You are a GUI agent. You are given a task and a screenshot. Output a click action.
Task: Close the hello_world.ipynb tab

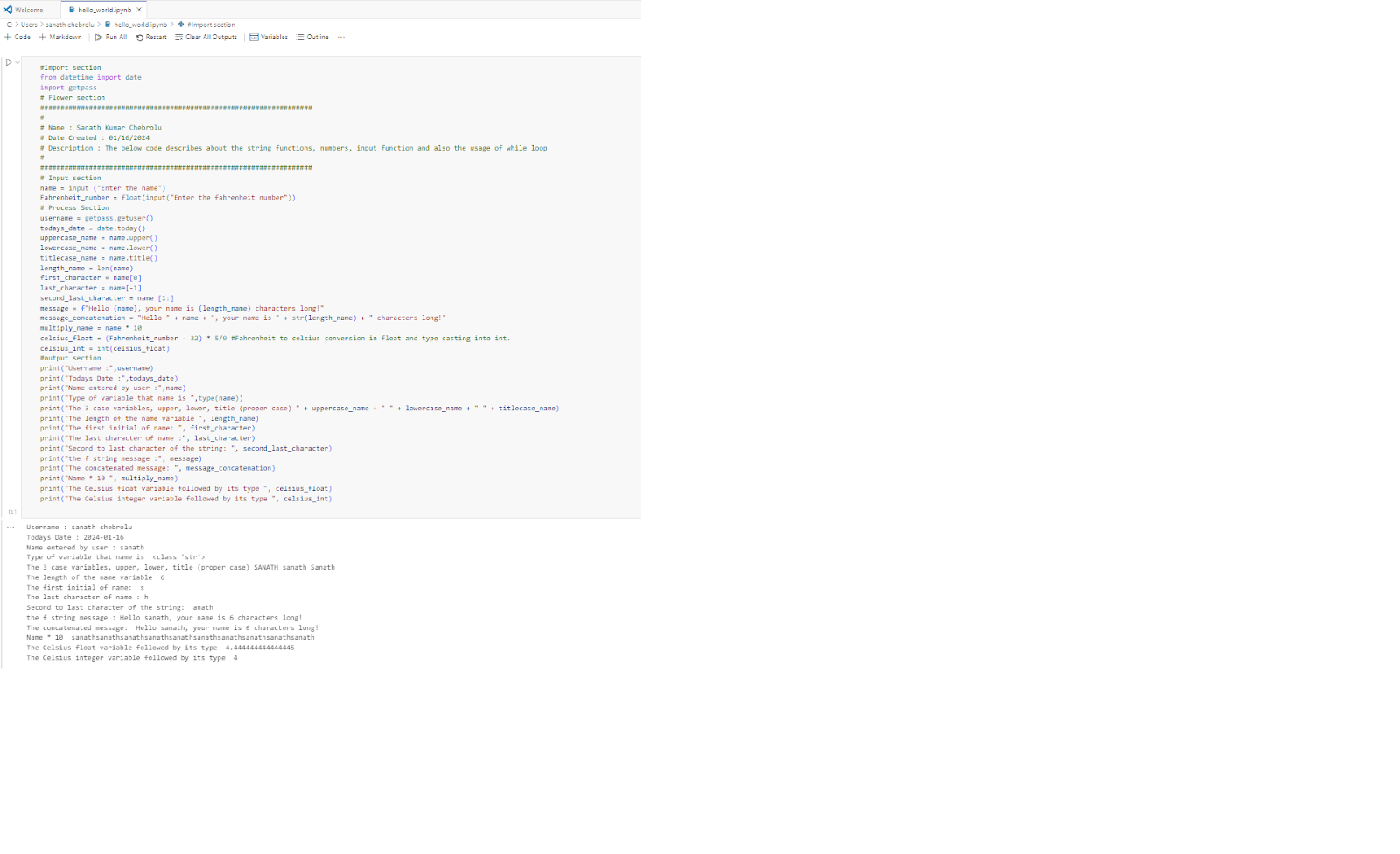pos(139,10)
